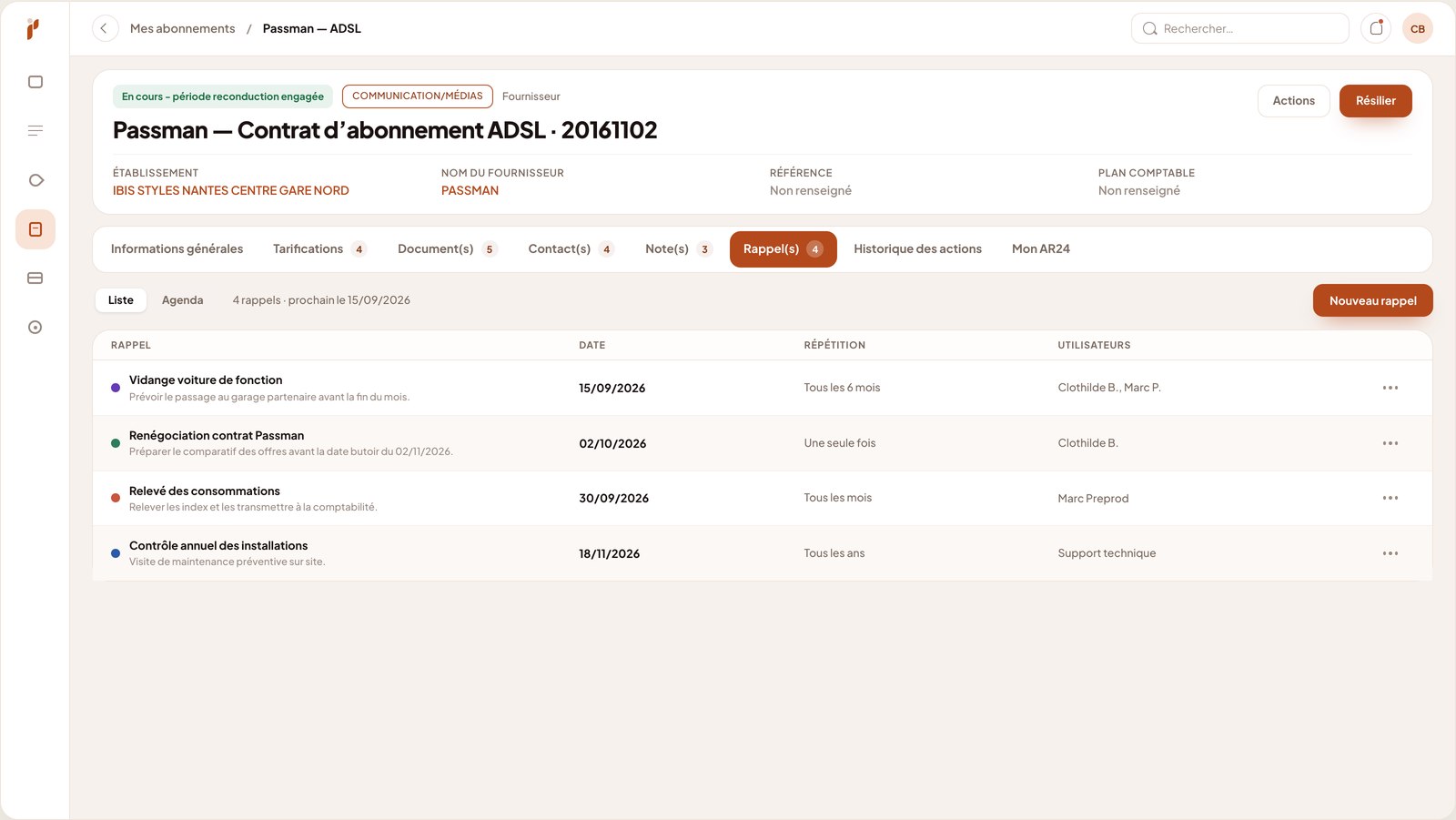Open the Renégociation contrat Passman reminder
Screen dimensions: 1456x820
[217, 436]
